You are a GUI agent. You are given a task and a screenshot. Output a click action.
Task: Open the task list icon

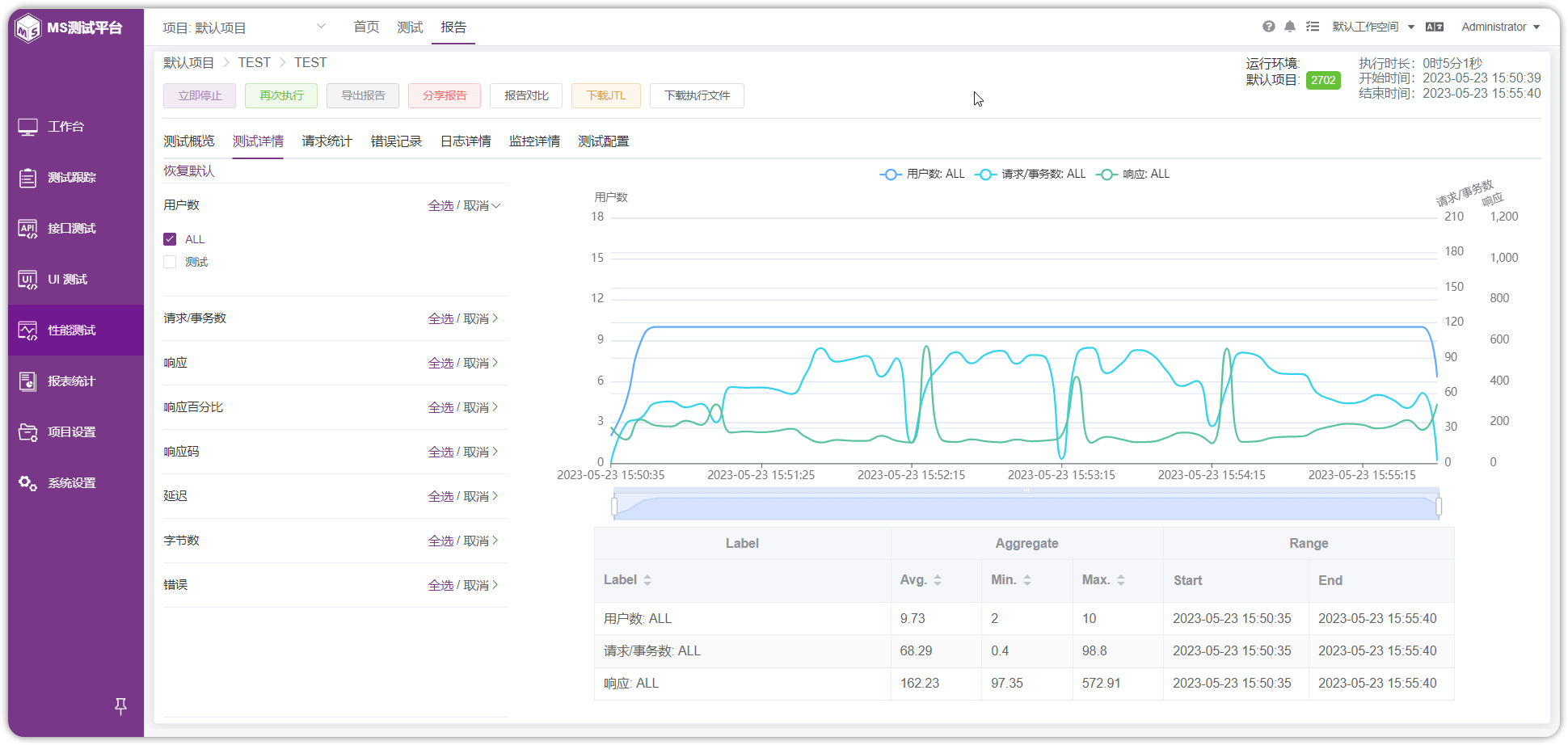tap(1313, 27)
